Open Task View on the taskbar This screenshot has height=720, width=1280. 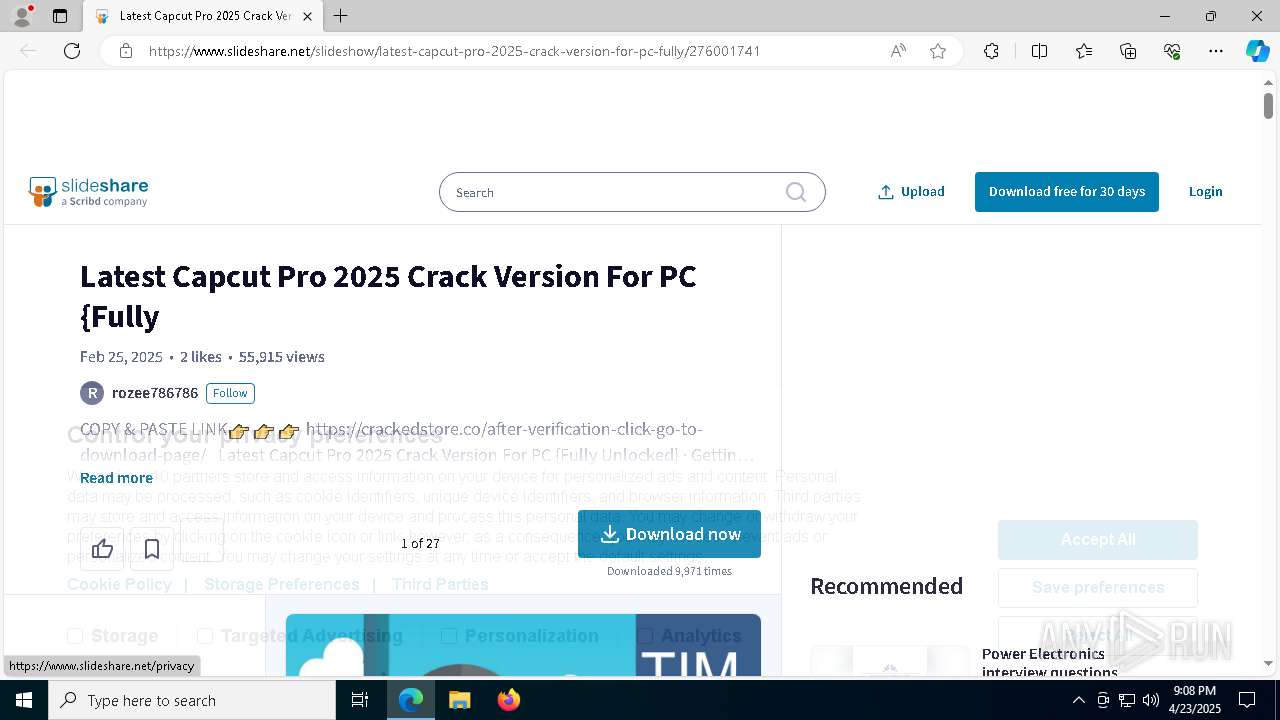tap(360, 700)
